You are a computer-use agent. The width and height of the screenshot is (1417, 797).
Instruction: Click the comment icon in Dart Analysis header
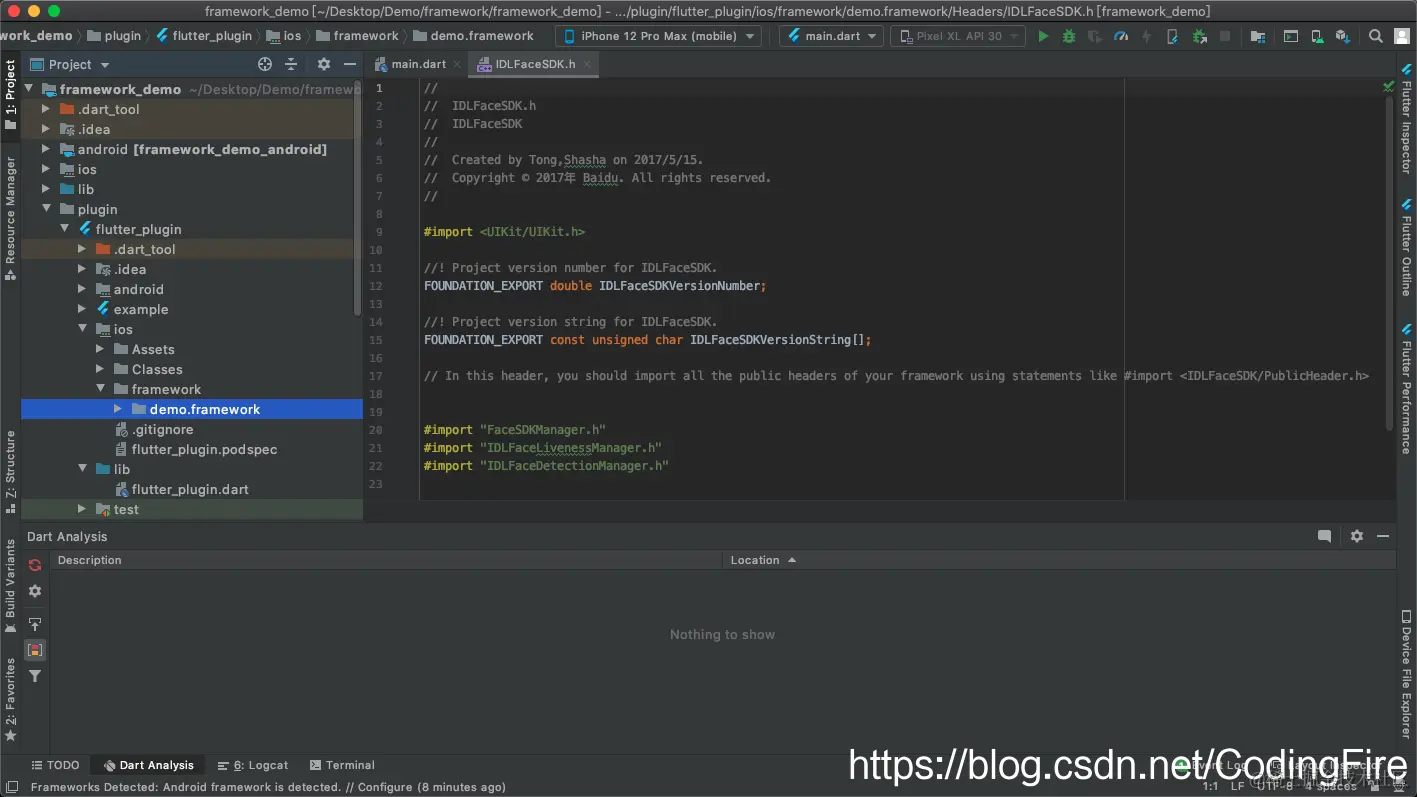coord(1324,536)
